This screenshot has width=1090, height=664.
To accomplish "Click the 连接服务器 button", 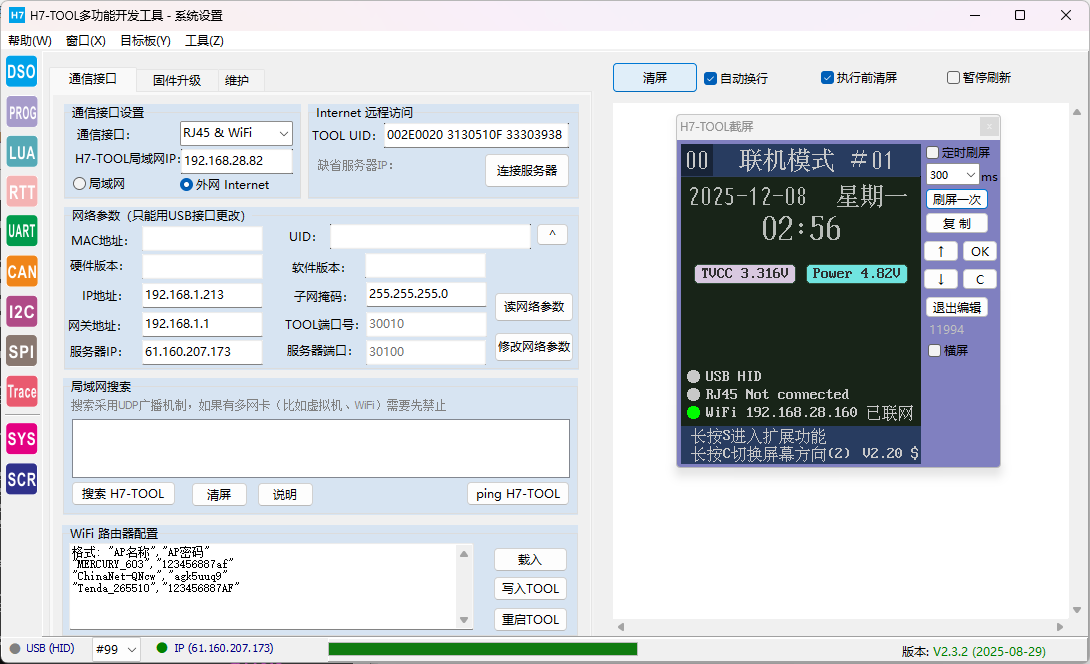I will pyautogui.click(x=527, y=170).
